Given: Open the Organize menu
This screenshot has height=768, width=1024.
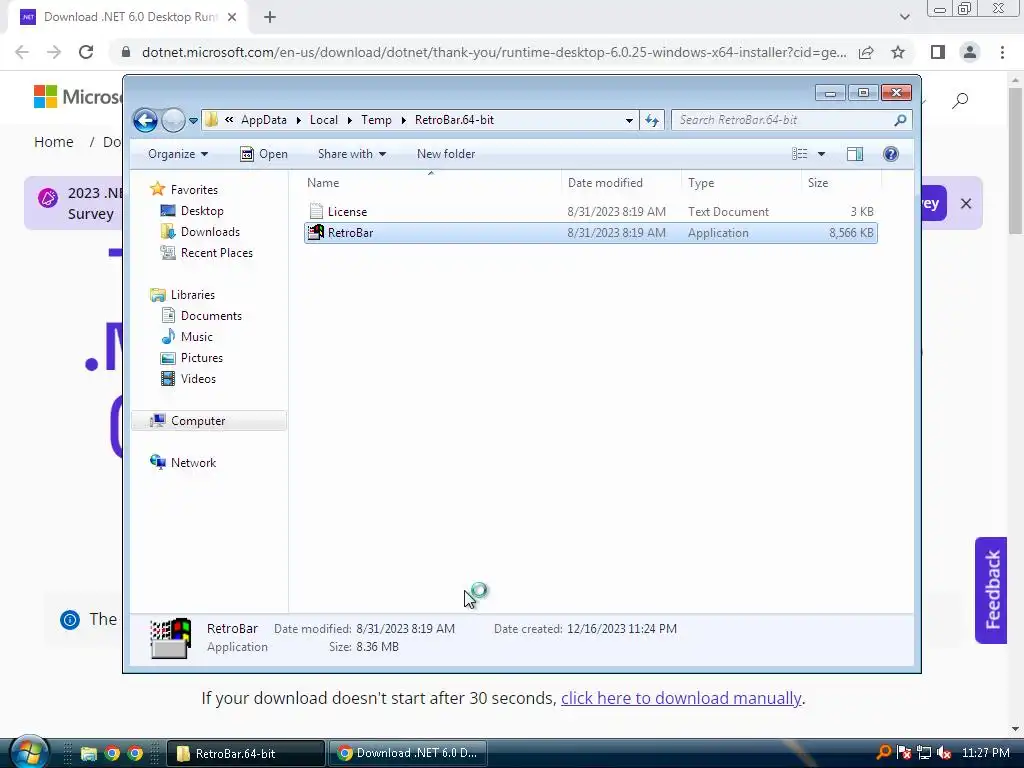Looking at the screenshot, I should click(x=178, y=154).
